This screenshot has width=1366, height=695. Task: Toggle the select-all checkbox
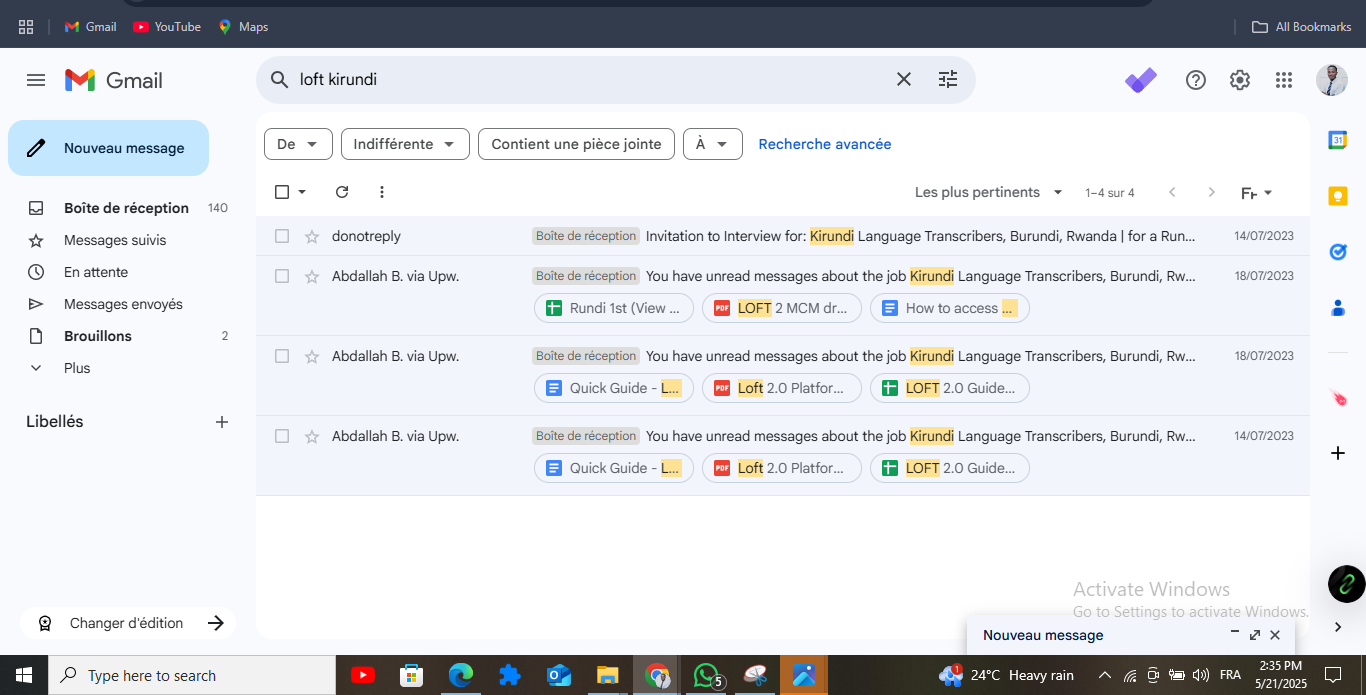282,192
